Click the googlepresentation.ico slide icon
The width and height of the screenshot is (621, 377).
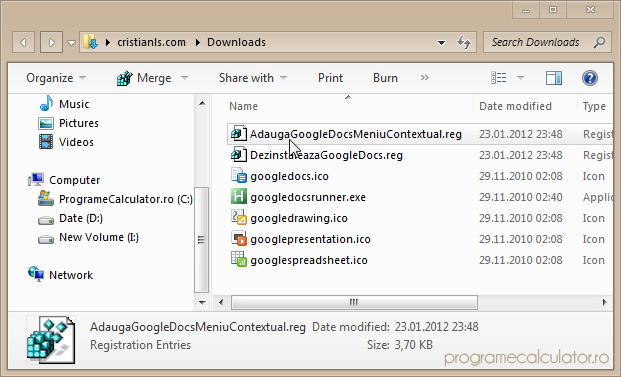click(x=239, y=238)
